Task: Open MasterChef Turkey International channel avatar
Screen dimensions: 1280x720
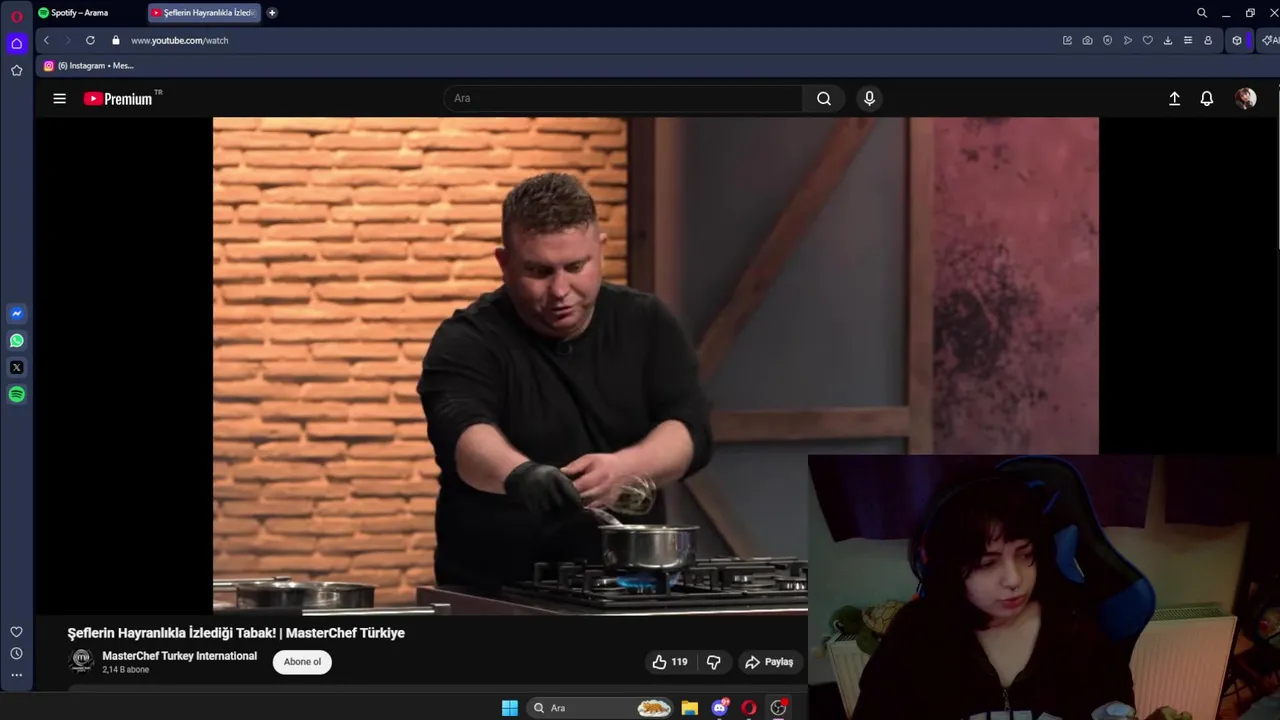Action: 81,661
